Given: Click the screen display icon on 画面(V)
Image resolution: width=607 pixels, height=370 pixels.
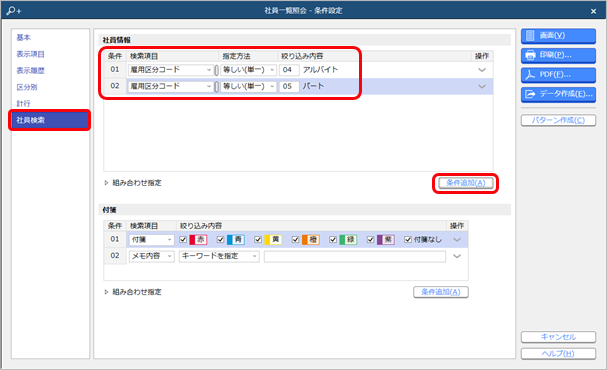Looking at the screenshot, I should point(530,36).
